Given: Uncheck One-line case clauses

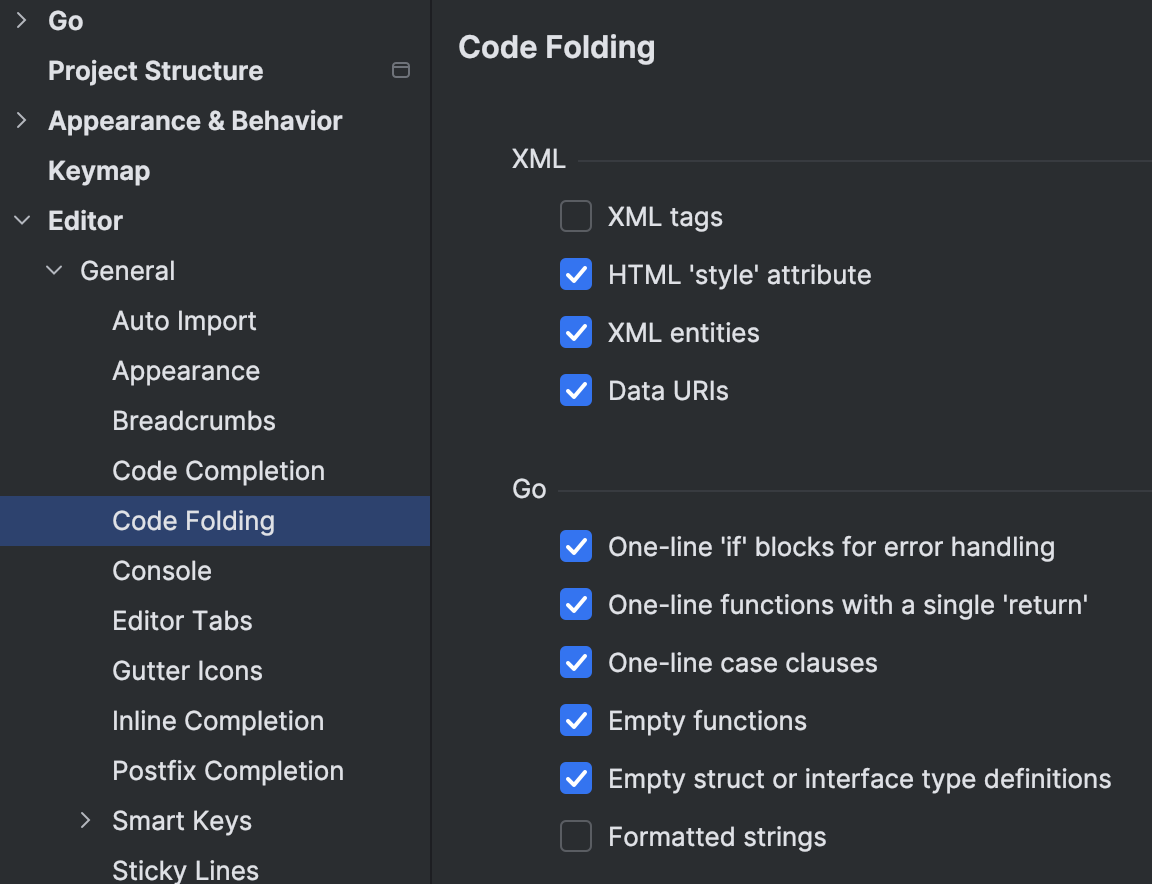Looking at the screenshot, I should point(576,663).
